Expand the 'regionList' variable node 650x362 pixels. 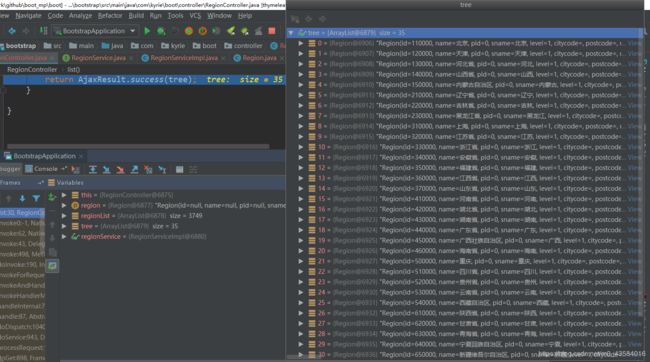click(64, 216)
